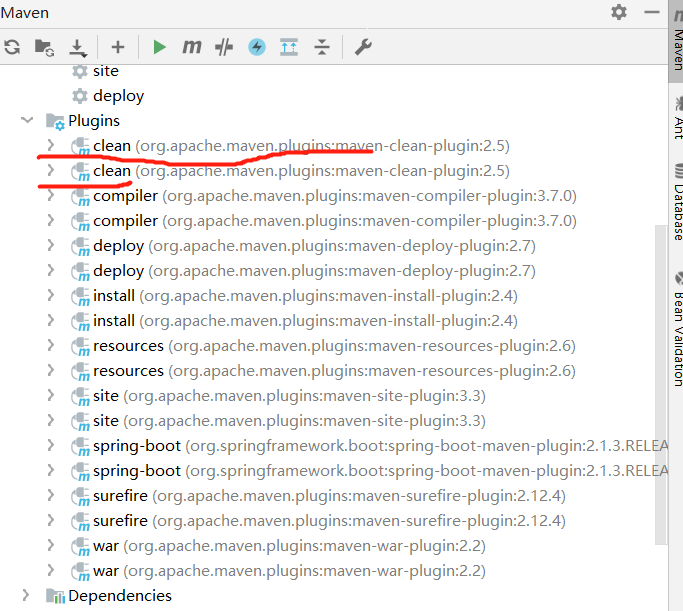The width and height of the screenshot is (683, 611).
Task: Expand the first resources plugin node
Action: tap(51, 345)
